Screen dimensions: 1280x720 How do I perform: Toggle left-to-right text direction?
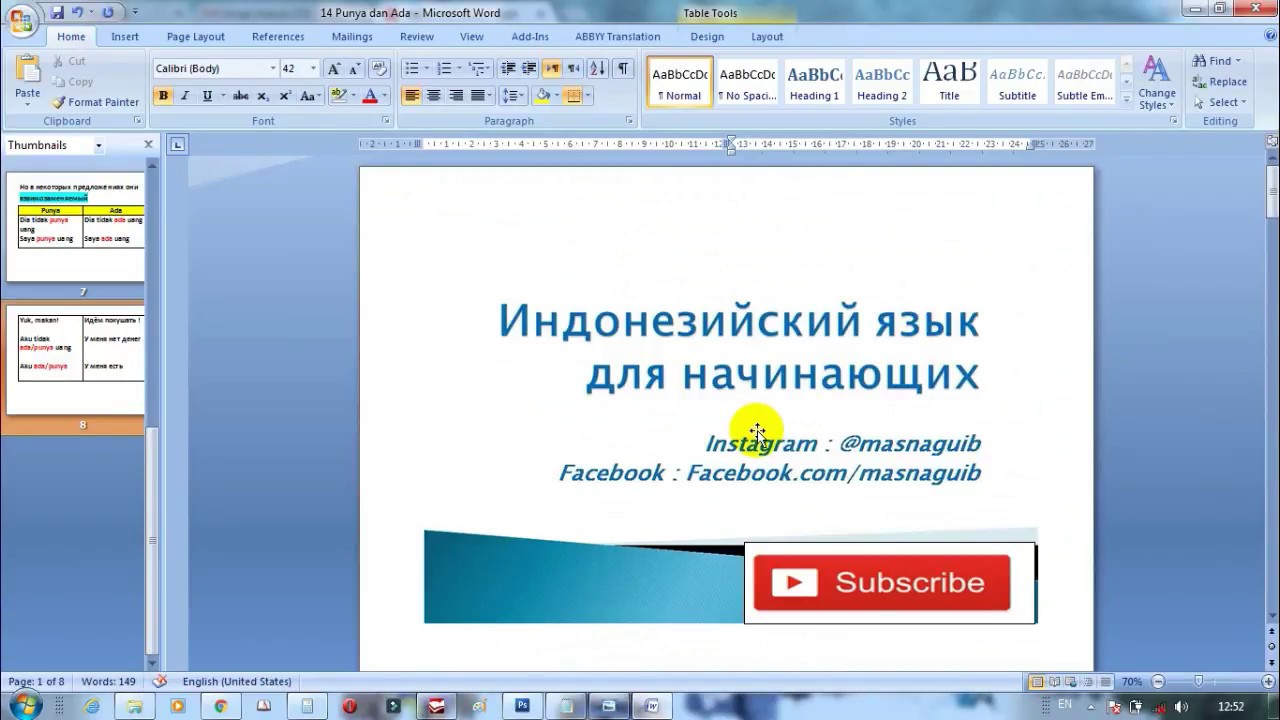click(551, 69)
